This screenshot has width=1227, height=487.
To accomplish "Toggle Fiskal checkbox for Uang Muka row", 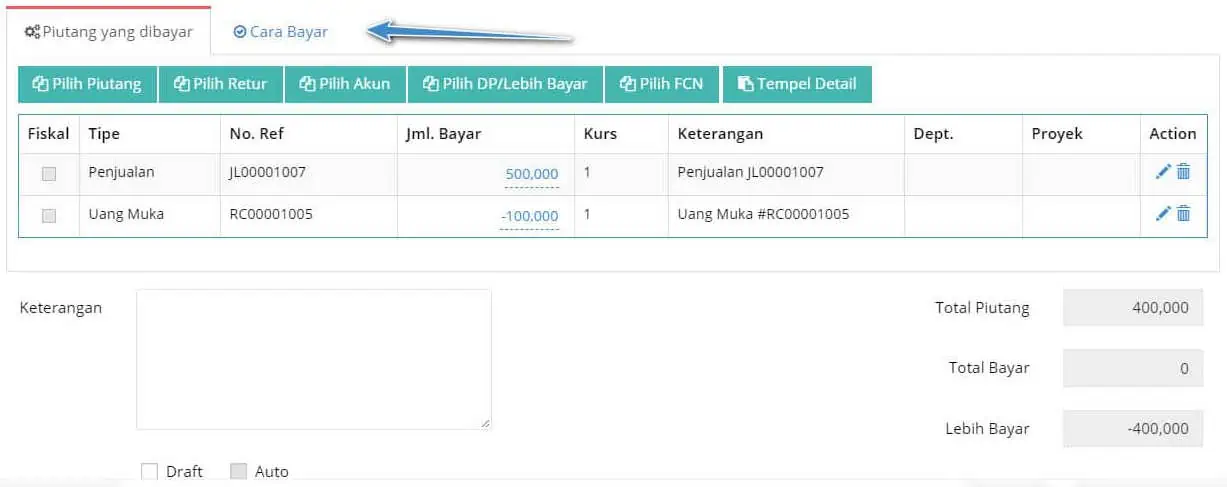I will 49,215.
